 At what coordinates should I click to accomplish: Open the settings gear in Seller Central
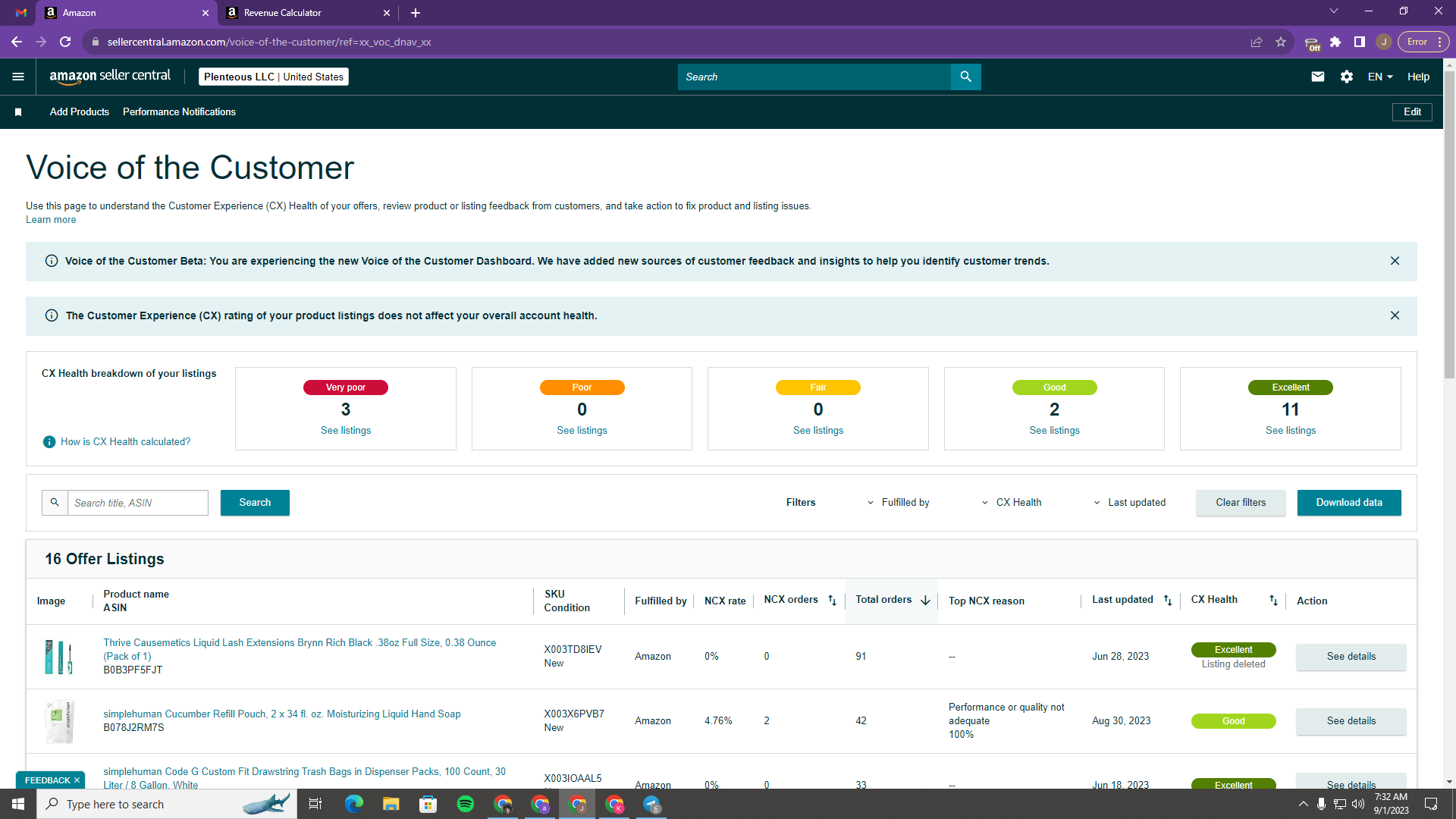point(1347,77)
